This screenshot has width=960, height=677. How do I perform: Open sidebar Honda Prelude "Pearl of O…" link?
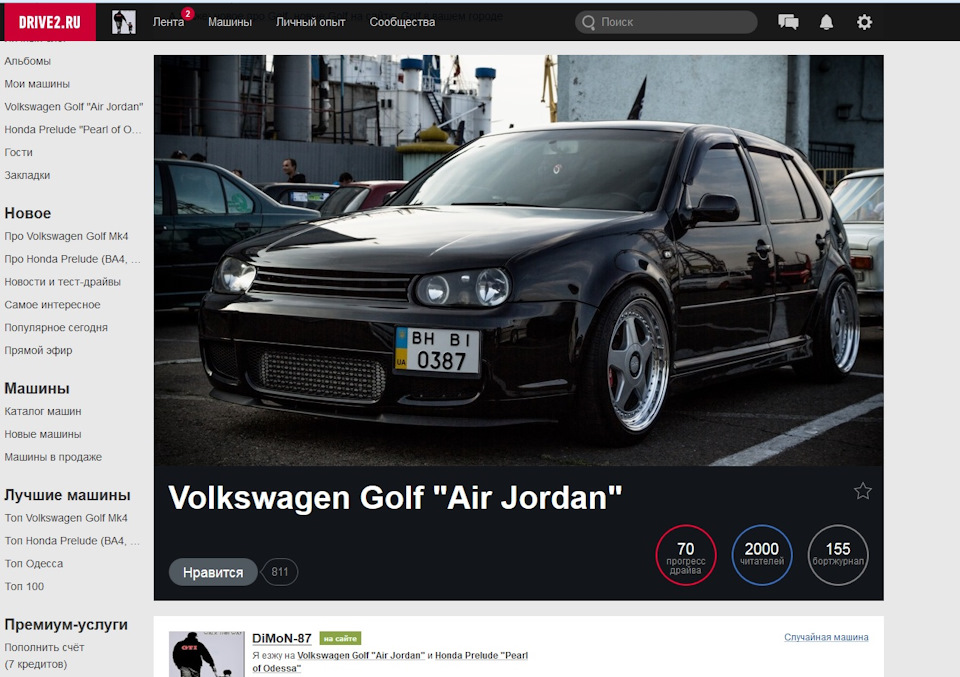73,129
